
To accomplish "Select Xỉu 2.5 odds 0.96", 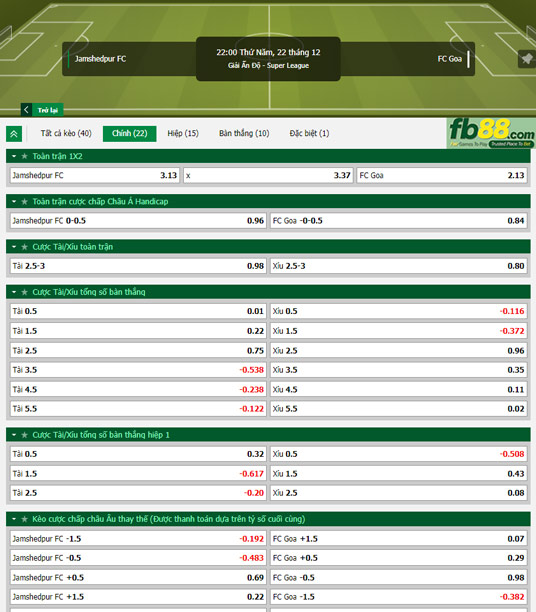I will point(399,350).
